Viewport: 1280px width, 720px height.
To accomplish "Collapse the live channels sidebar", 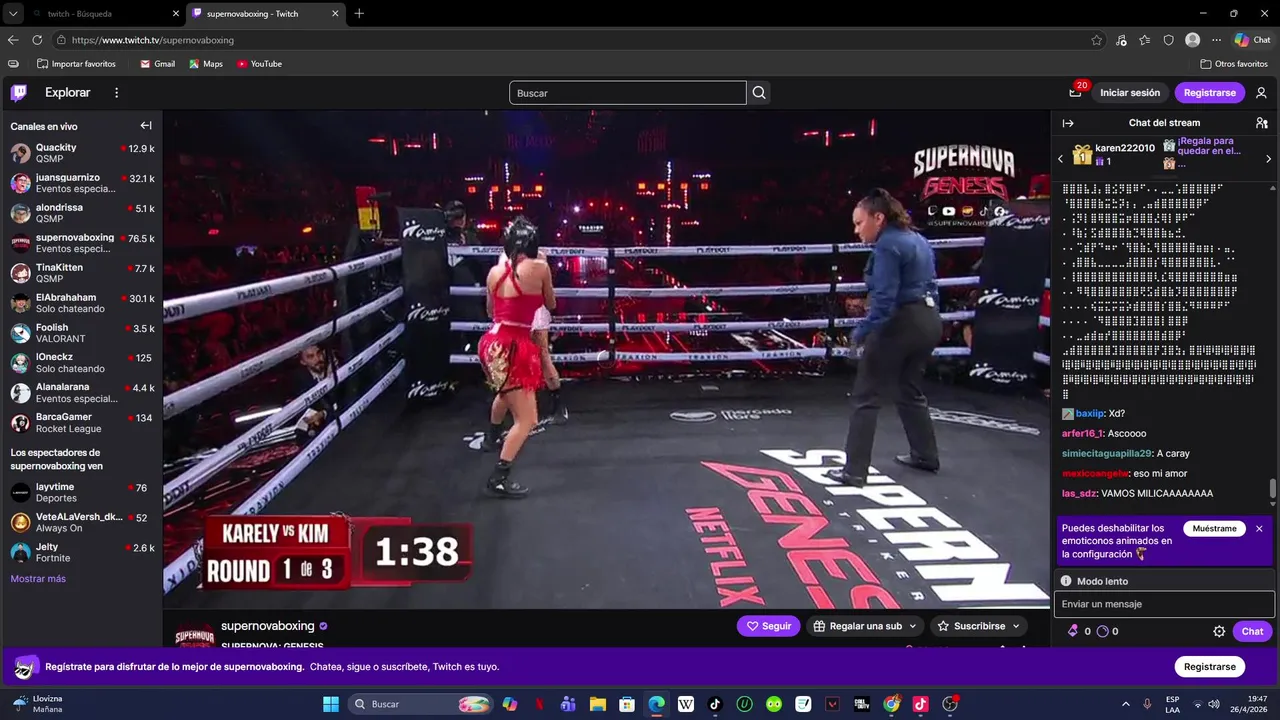I will 146,126.
